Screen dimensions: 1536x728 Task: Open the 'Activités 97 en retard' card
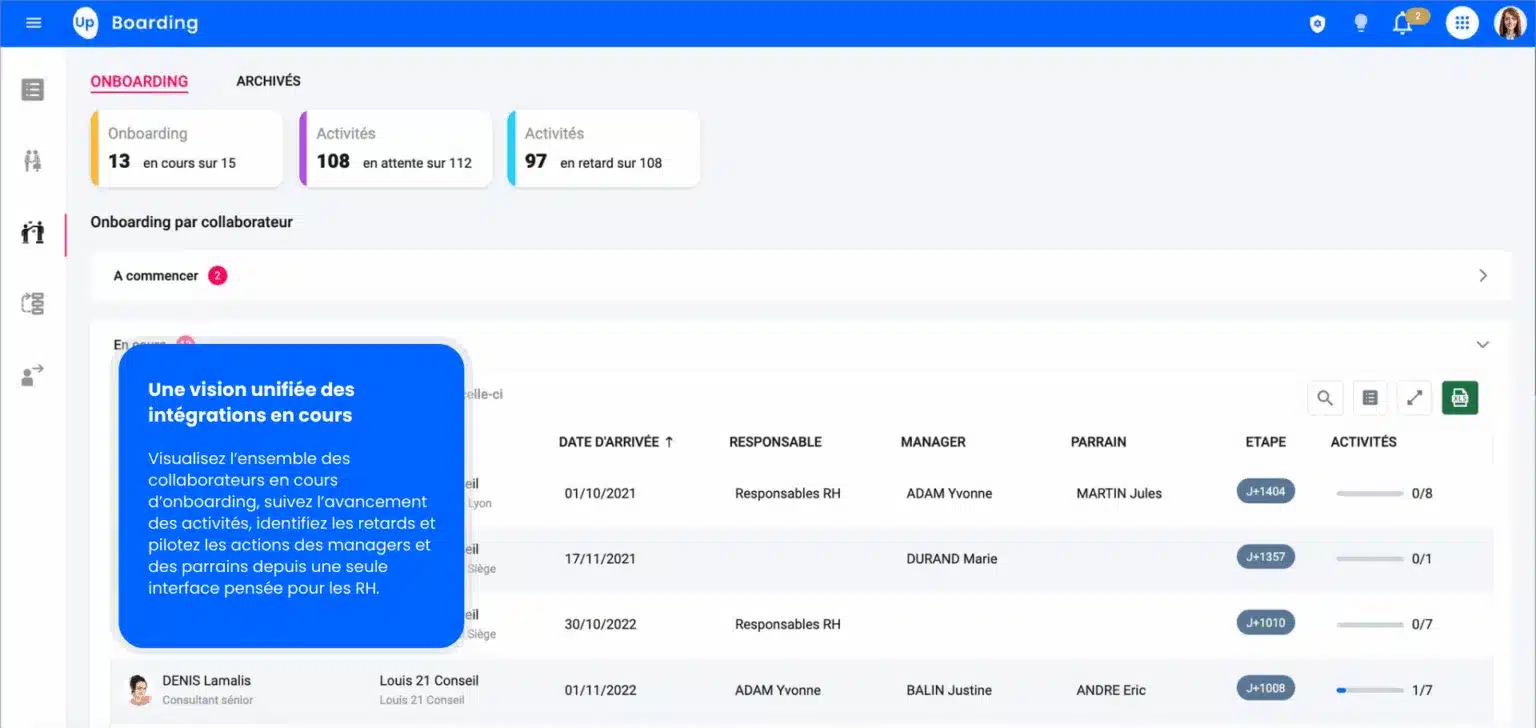click(604, 148)
